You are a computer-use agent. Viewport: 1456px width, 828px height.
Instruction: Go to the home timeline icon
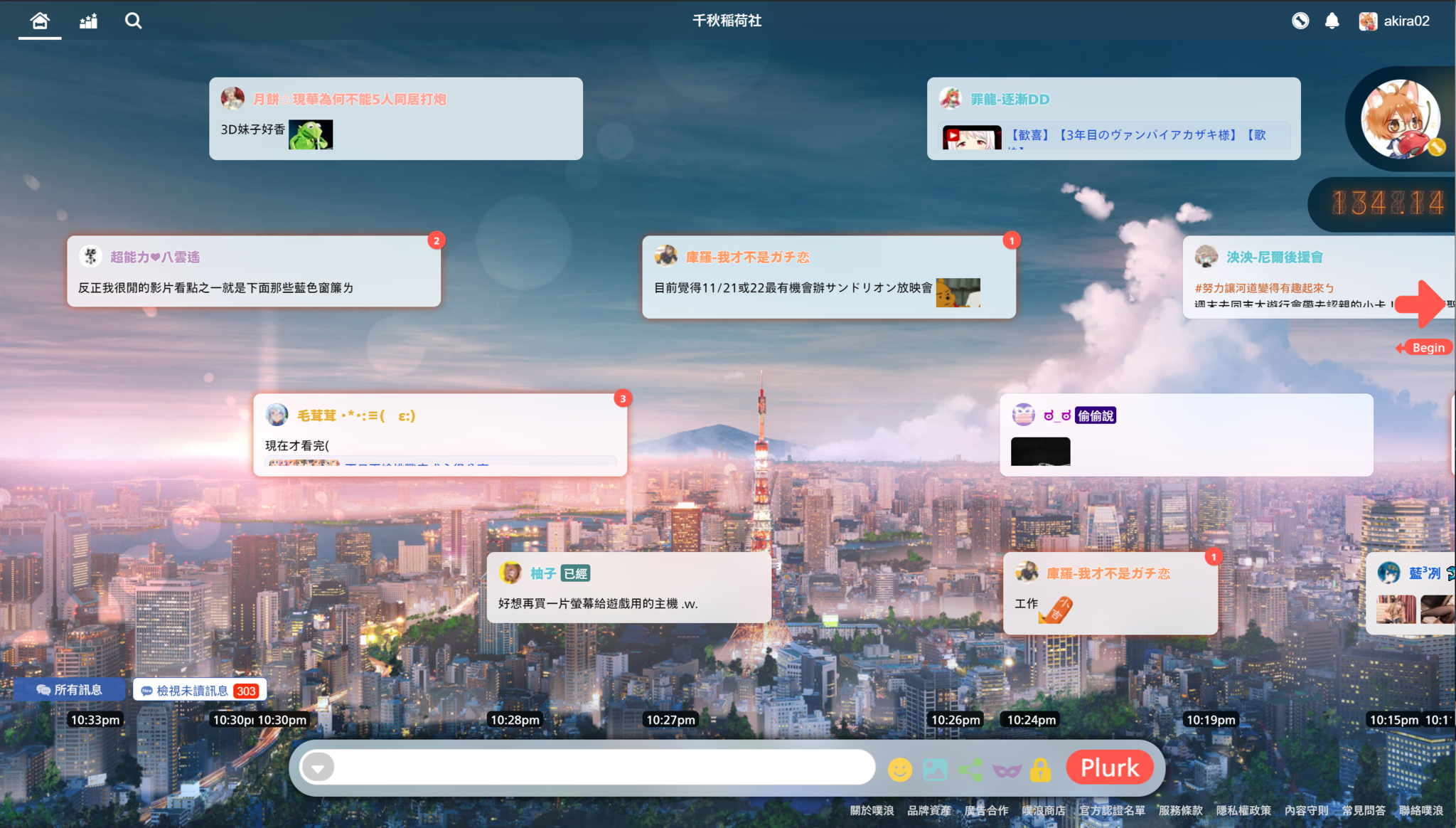pos(40,21)
